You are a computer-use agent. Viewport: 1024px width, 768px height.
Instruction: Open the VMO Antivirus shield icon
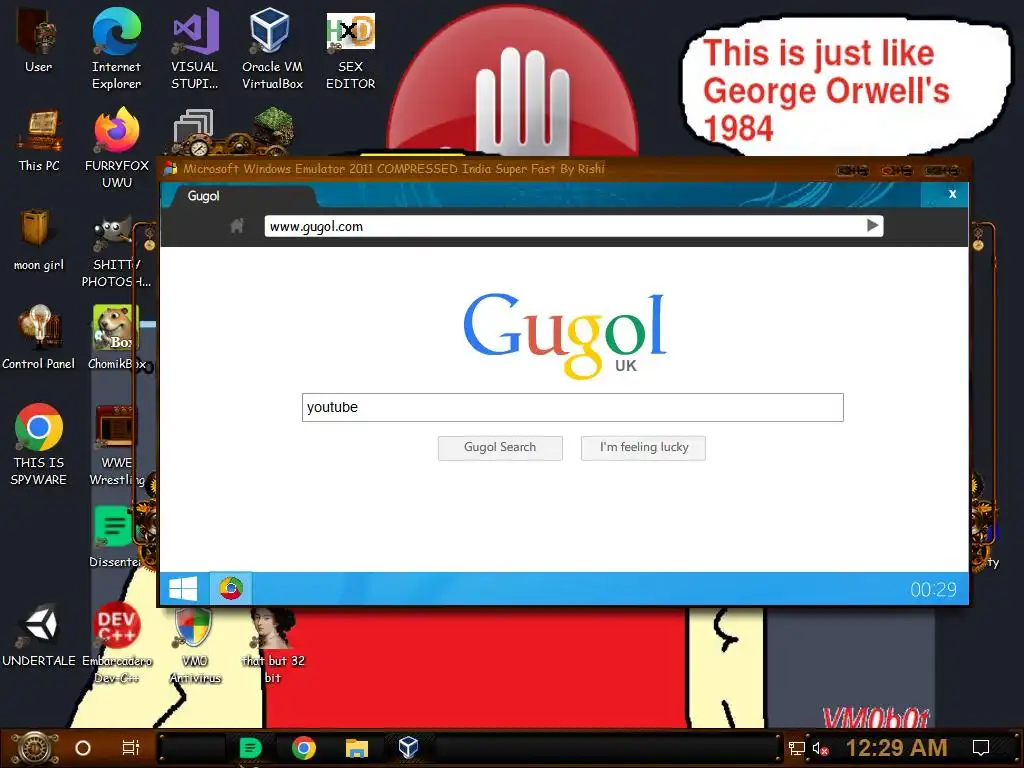click(x=195, y=643)
